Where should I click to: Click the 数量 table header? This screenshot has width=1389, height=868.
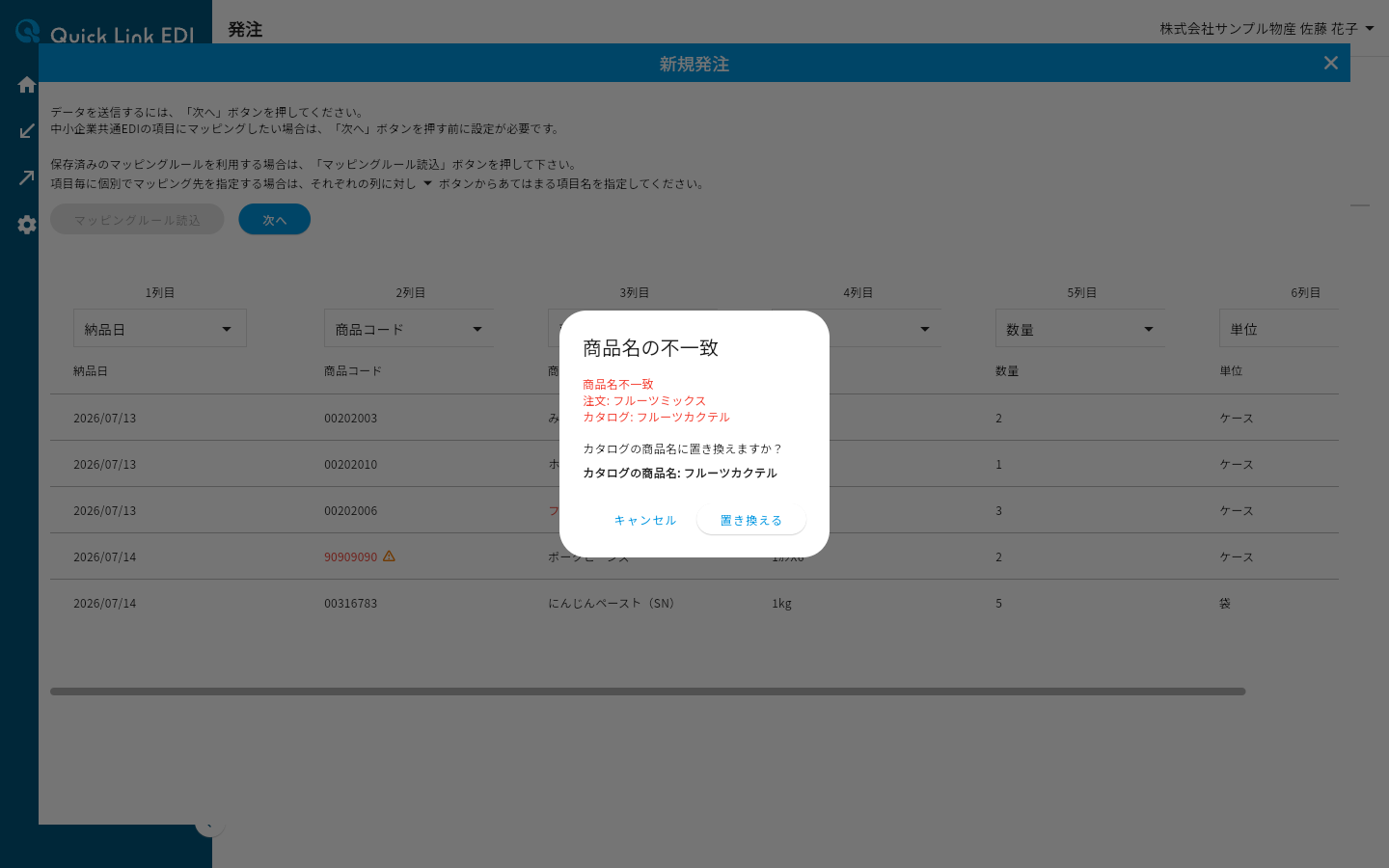1007,371
